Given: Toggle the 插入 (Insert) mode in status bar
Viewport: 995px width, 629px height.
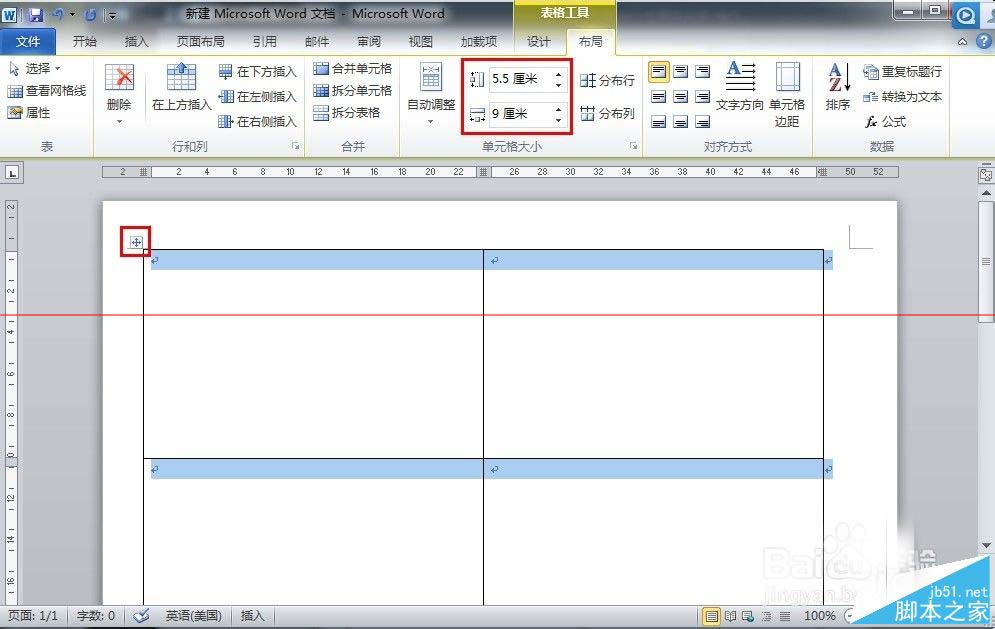Looking at the screenshot, I should coord(251,616).
